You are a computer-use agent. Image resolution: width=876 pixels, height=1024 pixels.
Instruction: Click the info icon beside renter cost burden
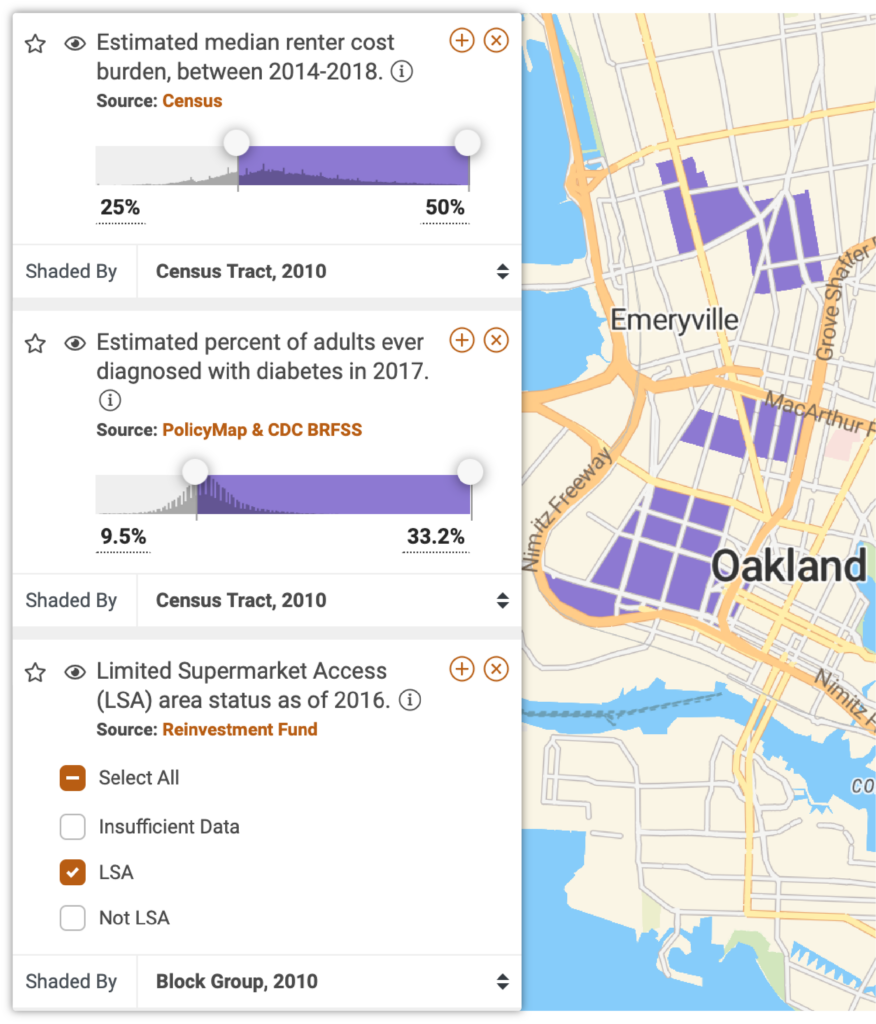tap(402, 71)
